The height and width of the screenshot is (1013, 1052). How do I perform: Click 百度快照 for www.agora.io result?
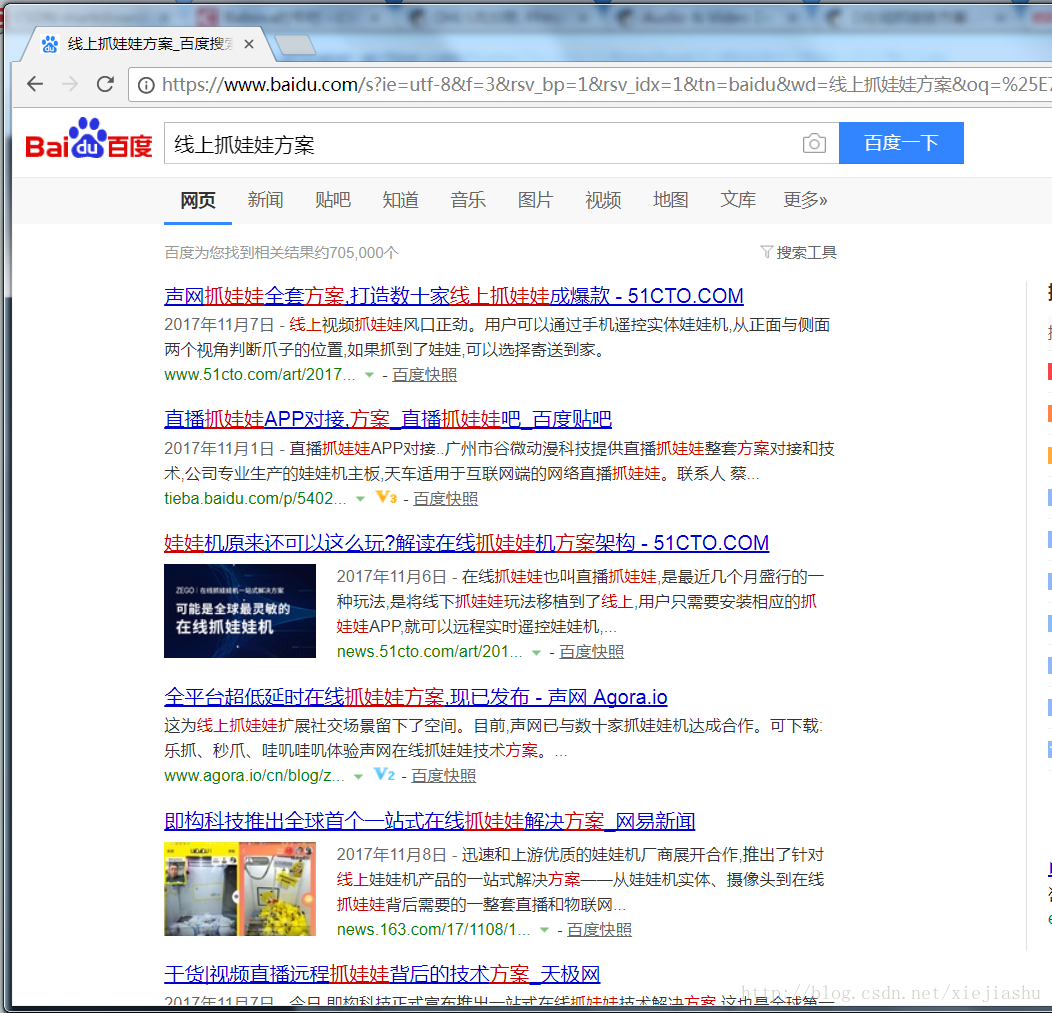(x=443, y=776)
